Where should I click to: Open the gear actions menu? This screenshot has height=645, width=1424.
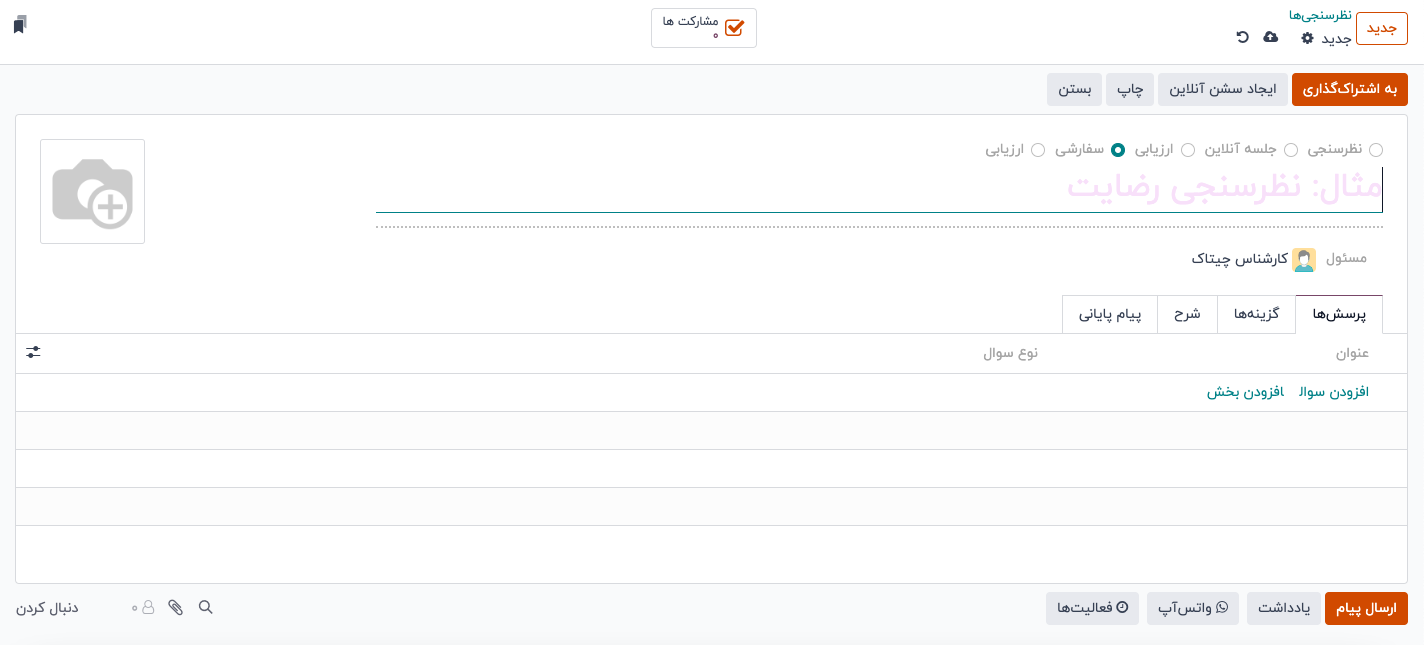tap(1307, 38)
